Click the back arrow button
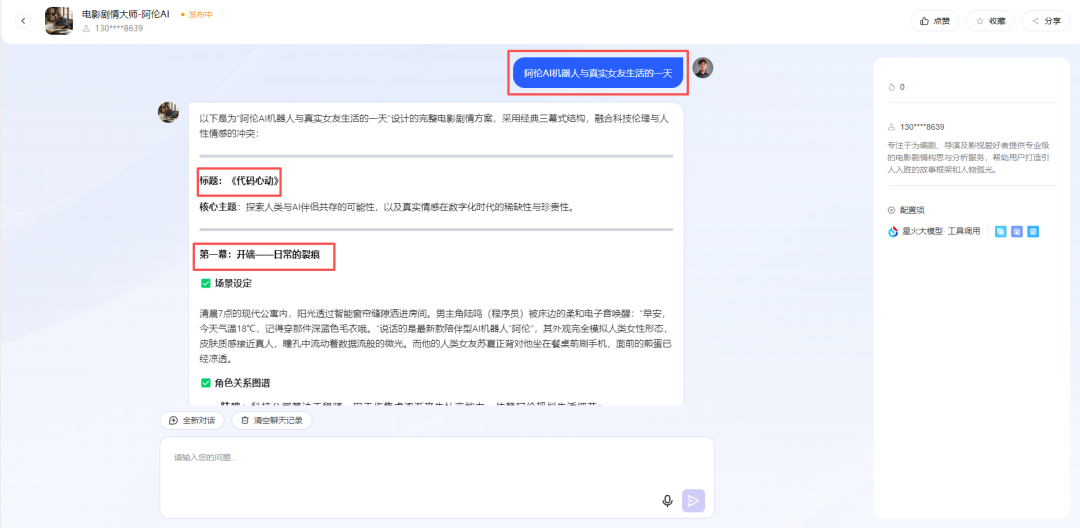 pos(24,21)
